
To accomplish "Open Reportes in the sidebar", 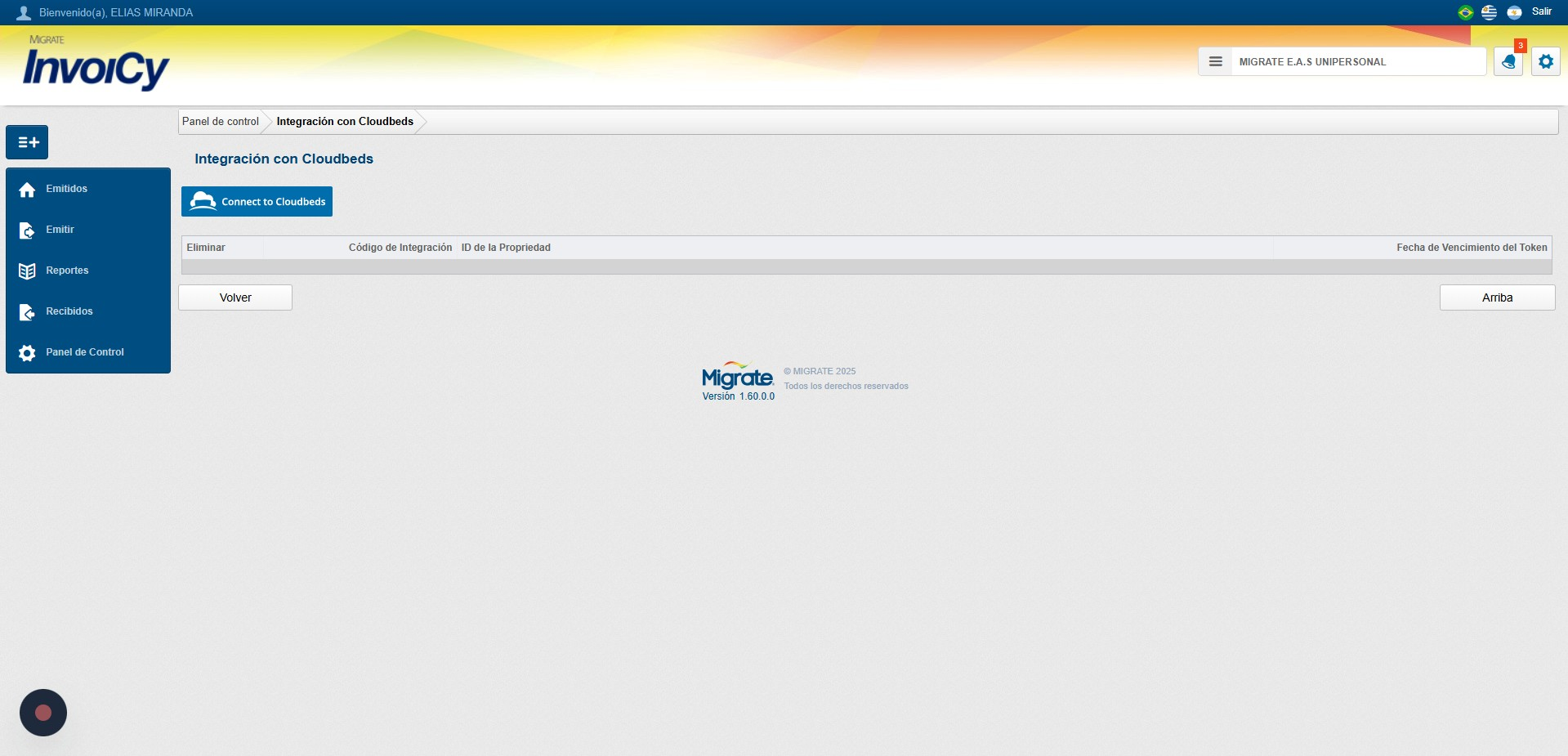I will (x=88, y=271).
